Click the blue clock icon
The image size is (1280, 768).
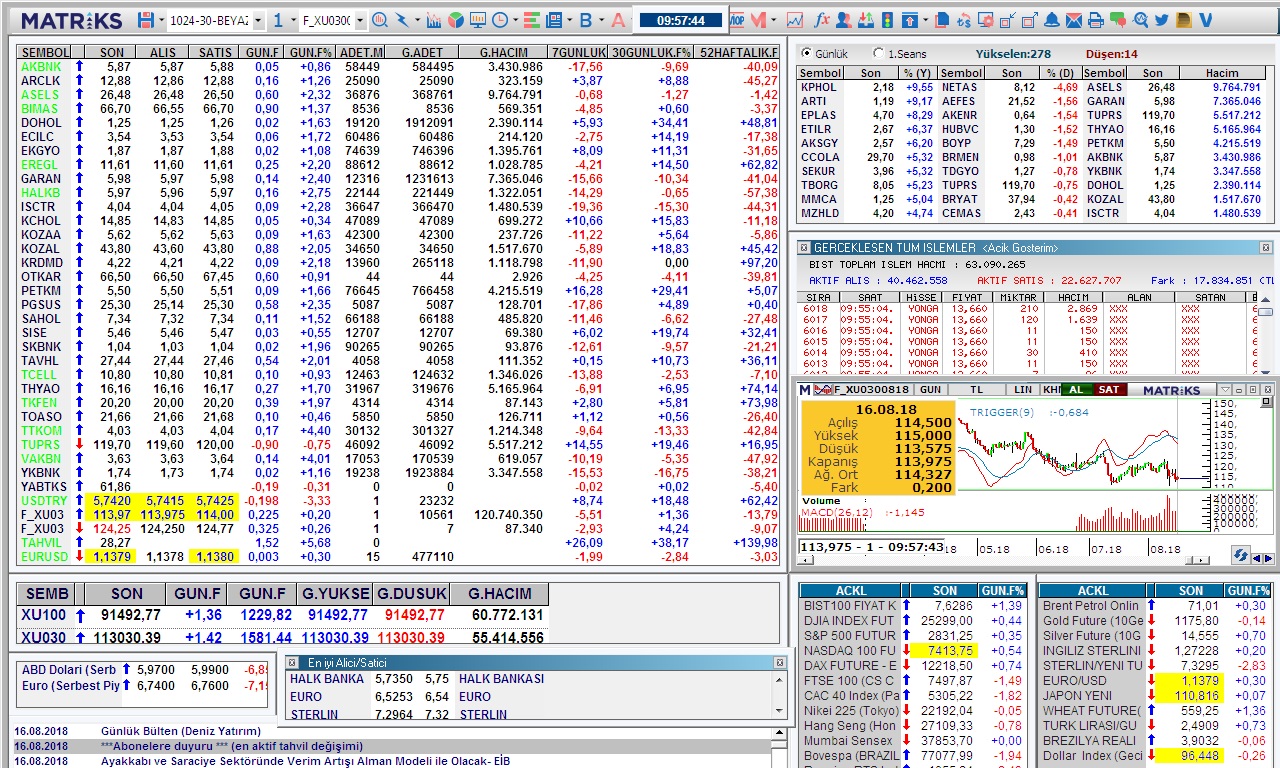point(499,20)
